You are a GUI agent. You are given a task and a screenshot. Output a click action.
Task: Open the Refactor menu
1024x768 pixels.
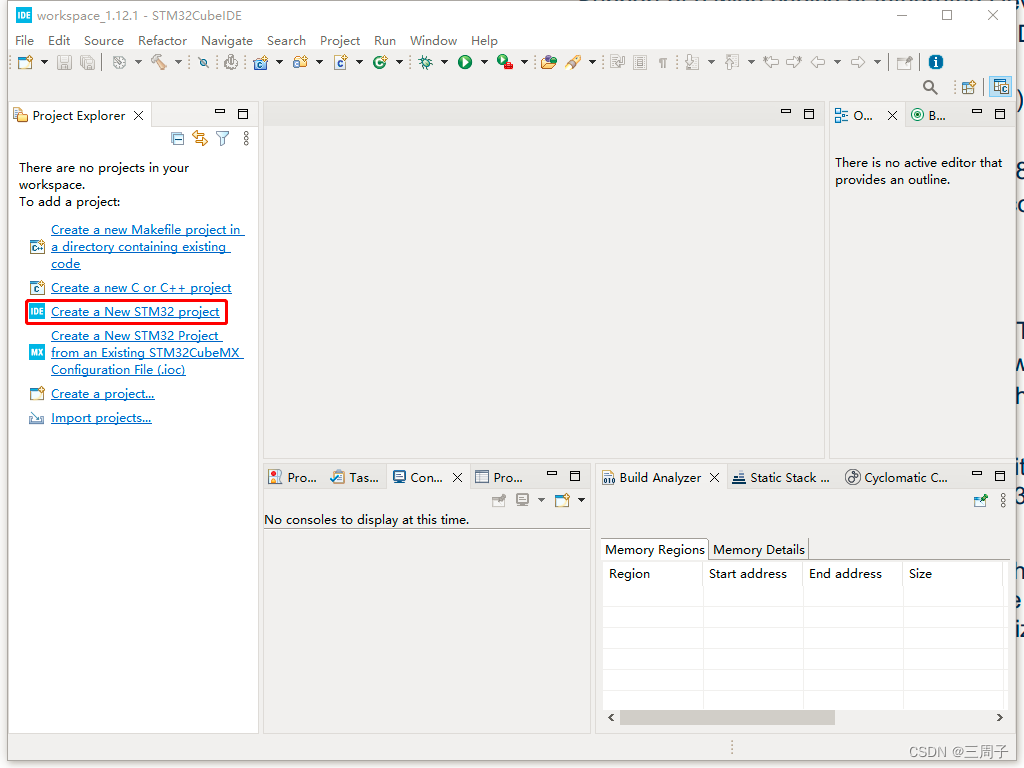tap(162, 40)
